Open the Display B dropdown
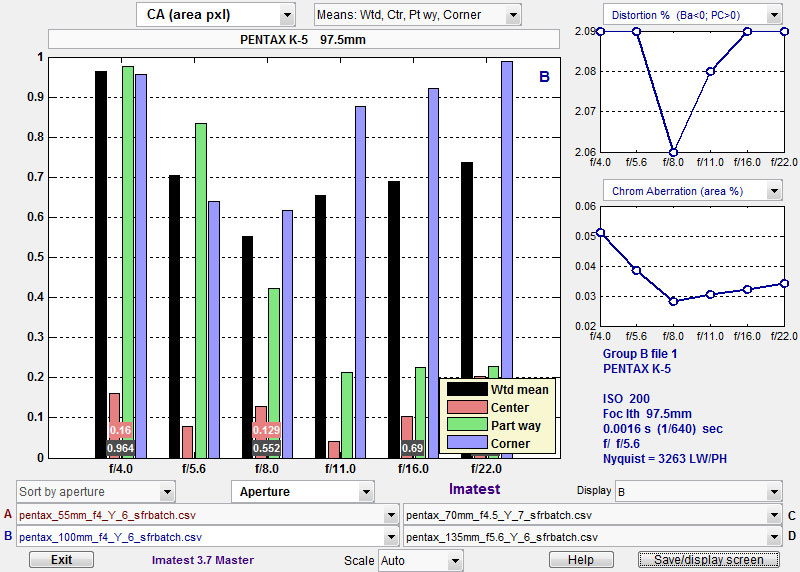 tap(698, 492)
